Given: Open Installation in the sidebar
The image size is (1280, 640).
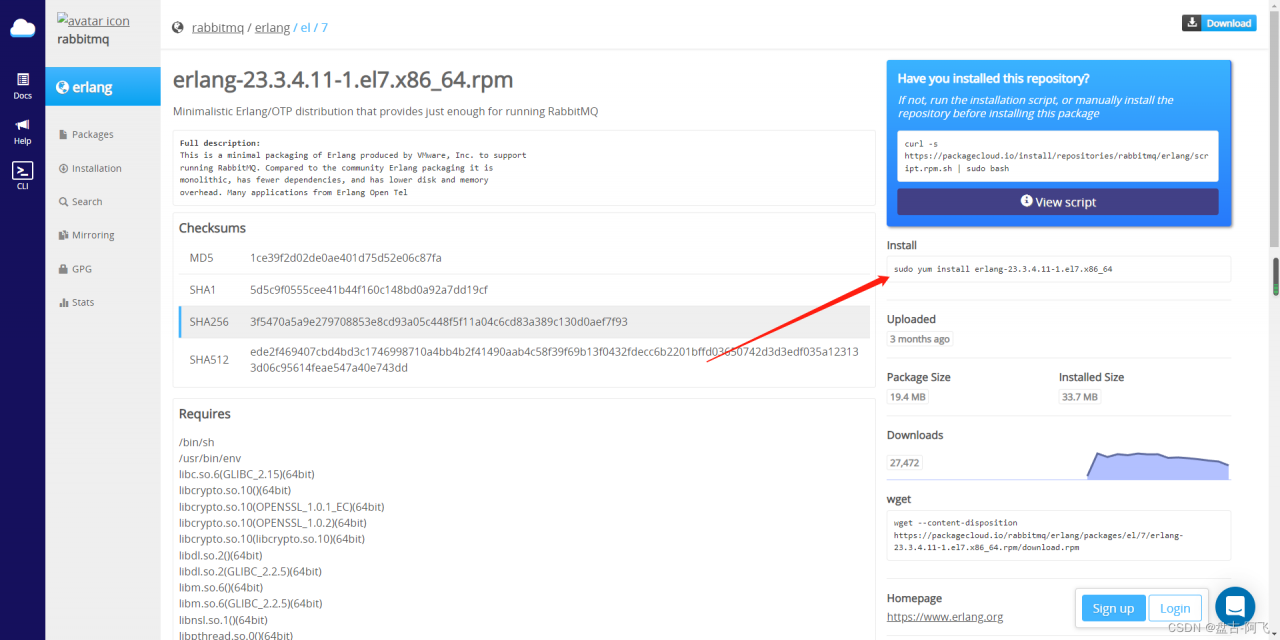Looking at the screenshot, I should pos(90,168).
